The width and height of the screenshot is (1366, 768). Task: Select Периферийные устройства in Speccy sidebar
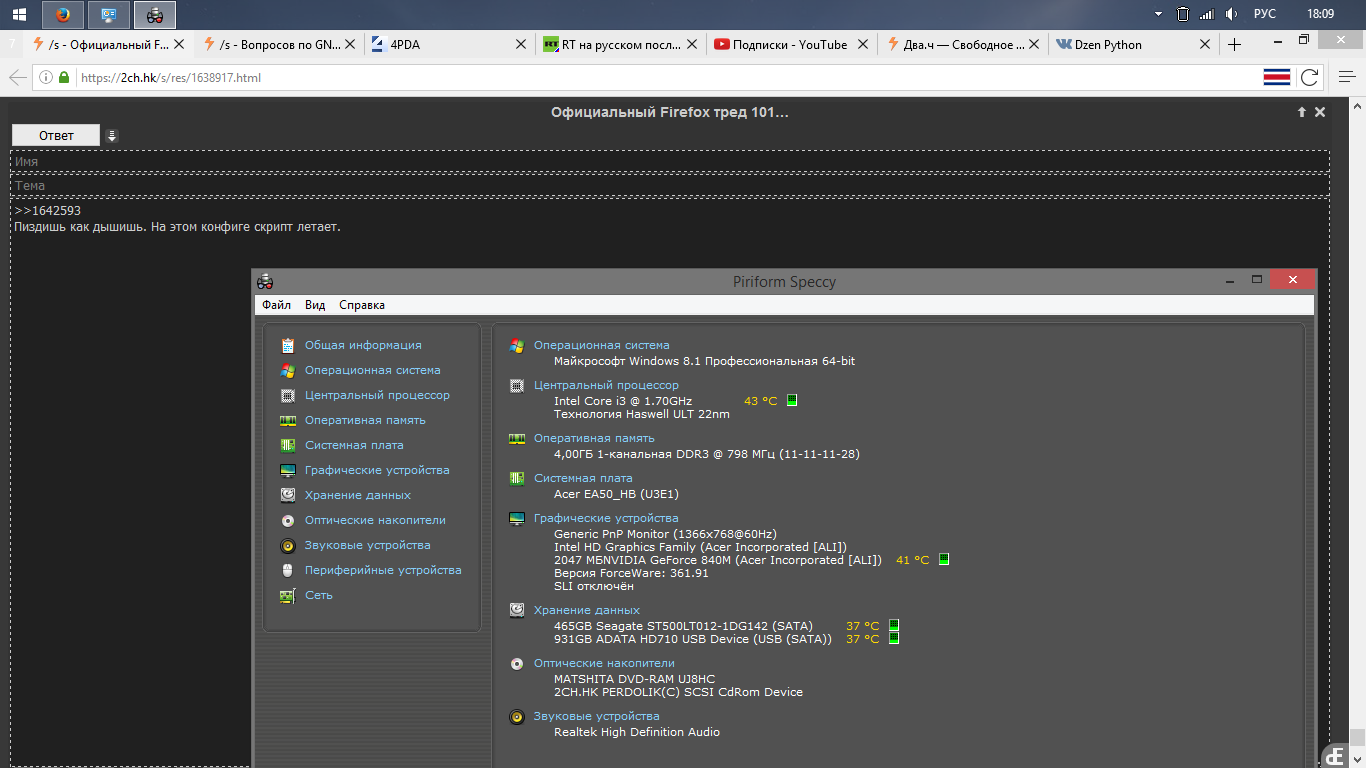383,570
